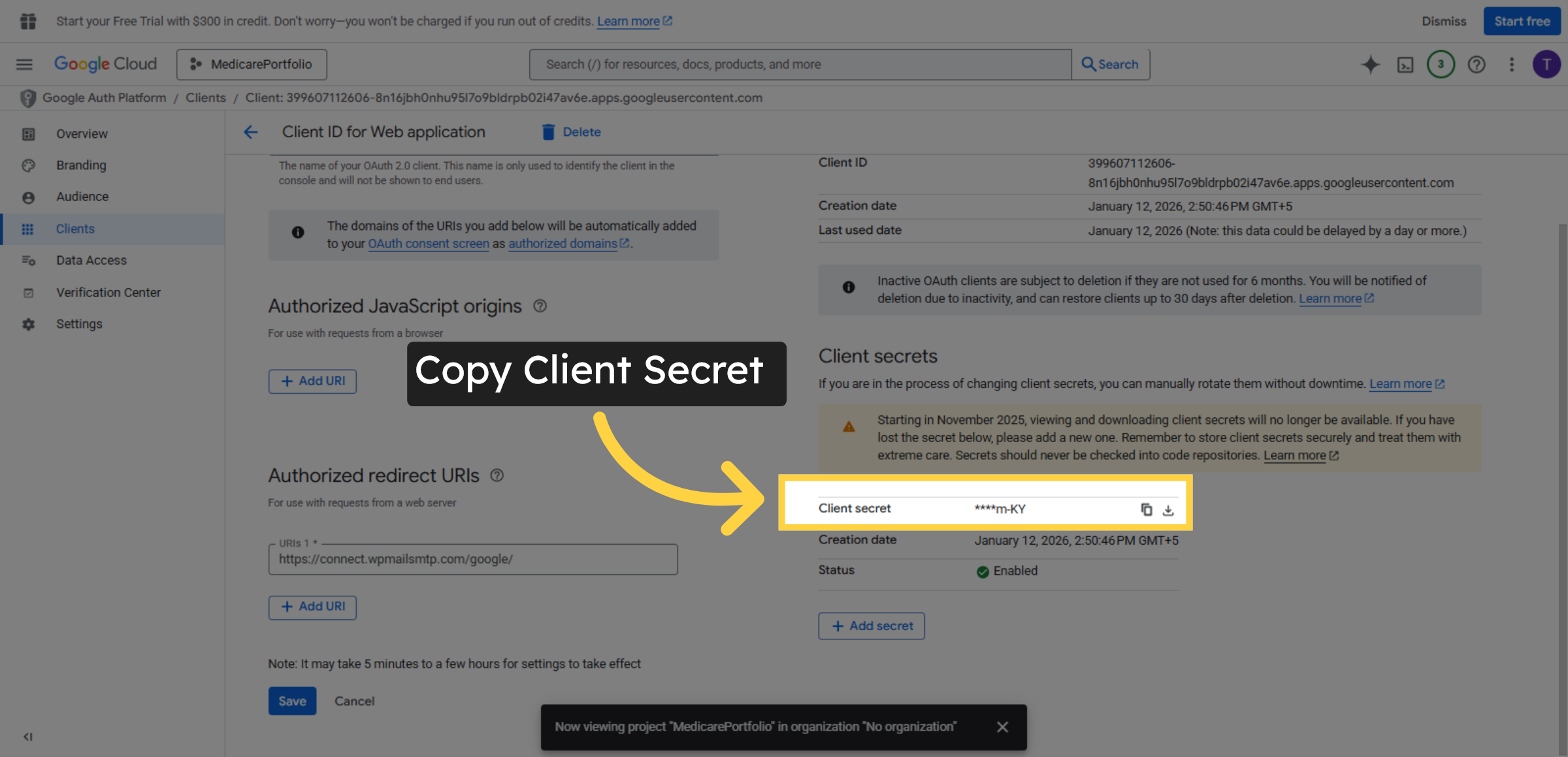Click the free trial gift icon

point(27,21)
